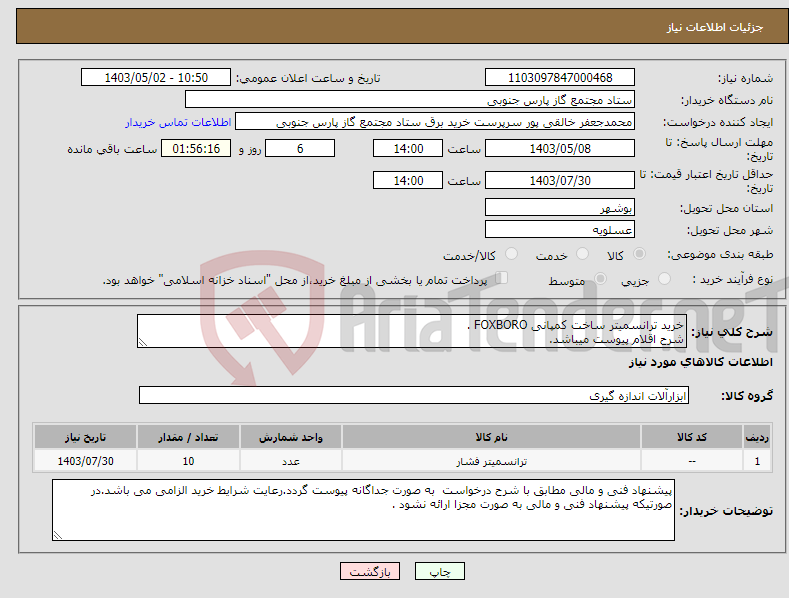Click the تعداد / مقدار column header

coord(188,437)
